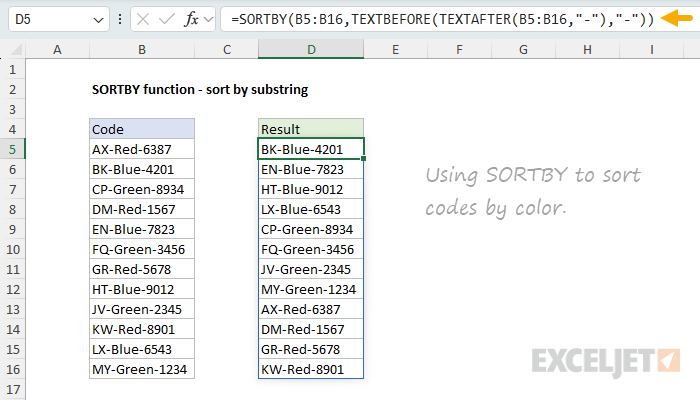Select FQ-Green-3456 in Result column
The image size is (700, 400).
pyautogui.click(x=311, y=249)
